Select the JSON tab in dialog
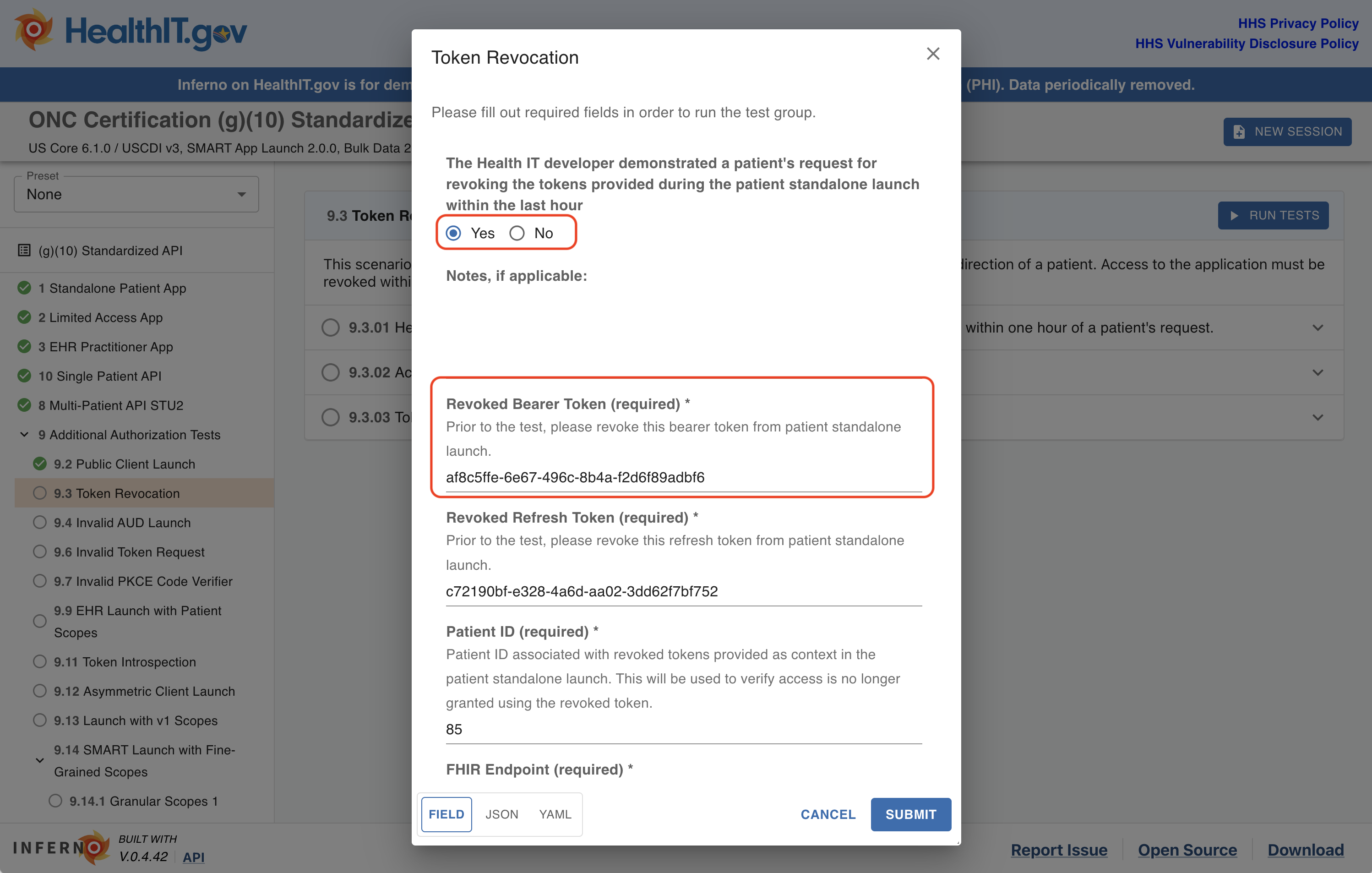The width and height of the screenshot is (1372, 873). pyautogui.click(x=500, y=813)
